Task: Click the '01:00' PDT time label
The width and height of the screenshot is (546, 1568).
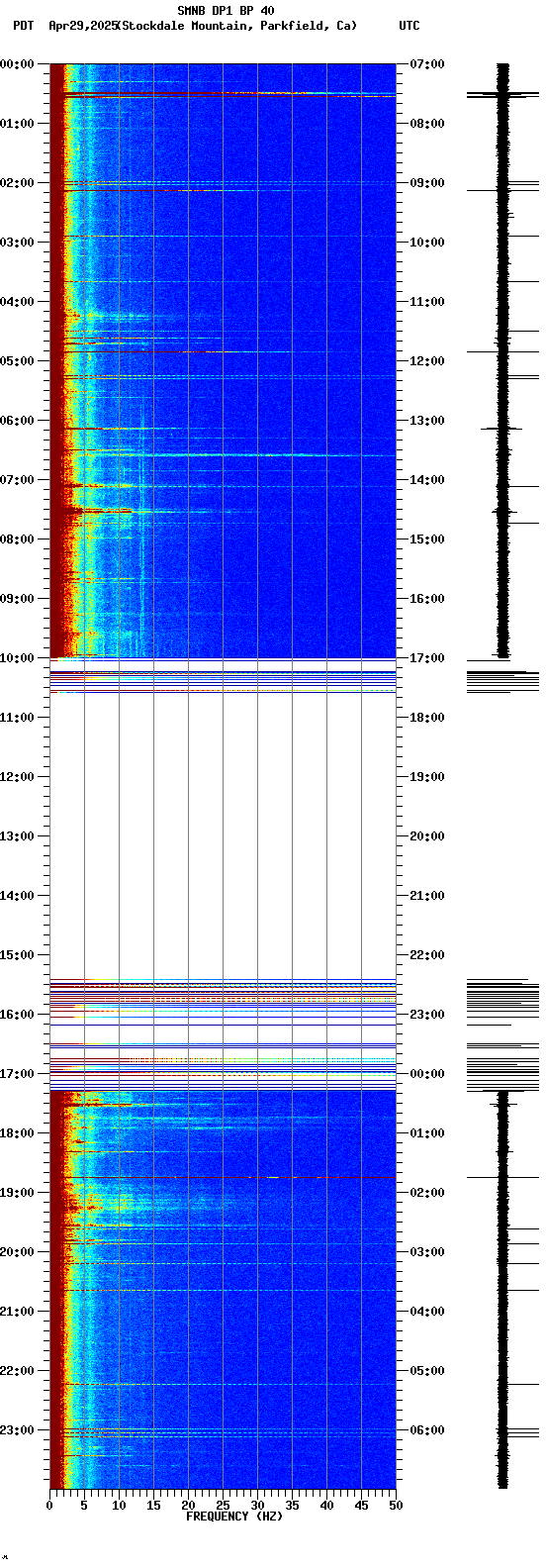Action: pyautogui.click(x=17, y=124)
